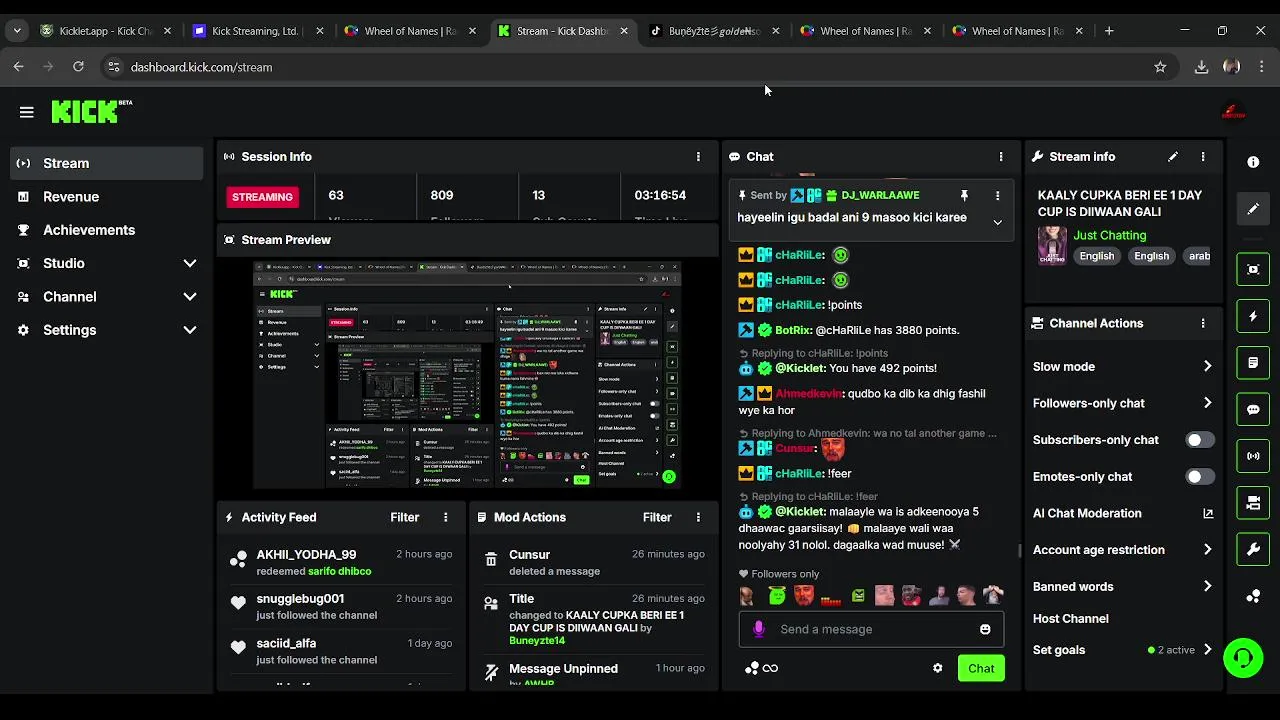The image size is (1280, 720).
Task: Open Banned words settings
Action: (x=1123, y=587)
